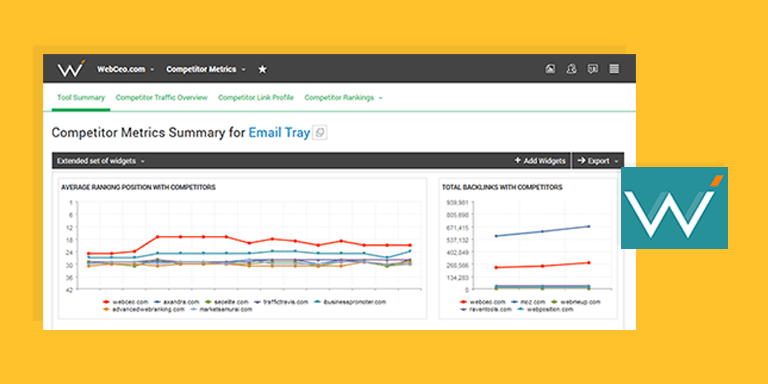This screenshot has height=384, width=768.
Task: Open the hamburger menu icon
Action: pos(614,69)
